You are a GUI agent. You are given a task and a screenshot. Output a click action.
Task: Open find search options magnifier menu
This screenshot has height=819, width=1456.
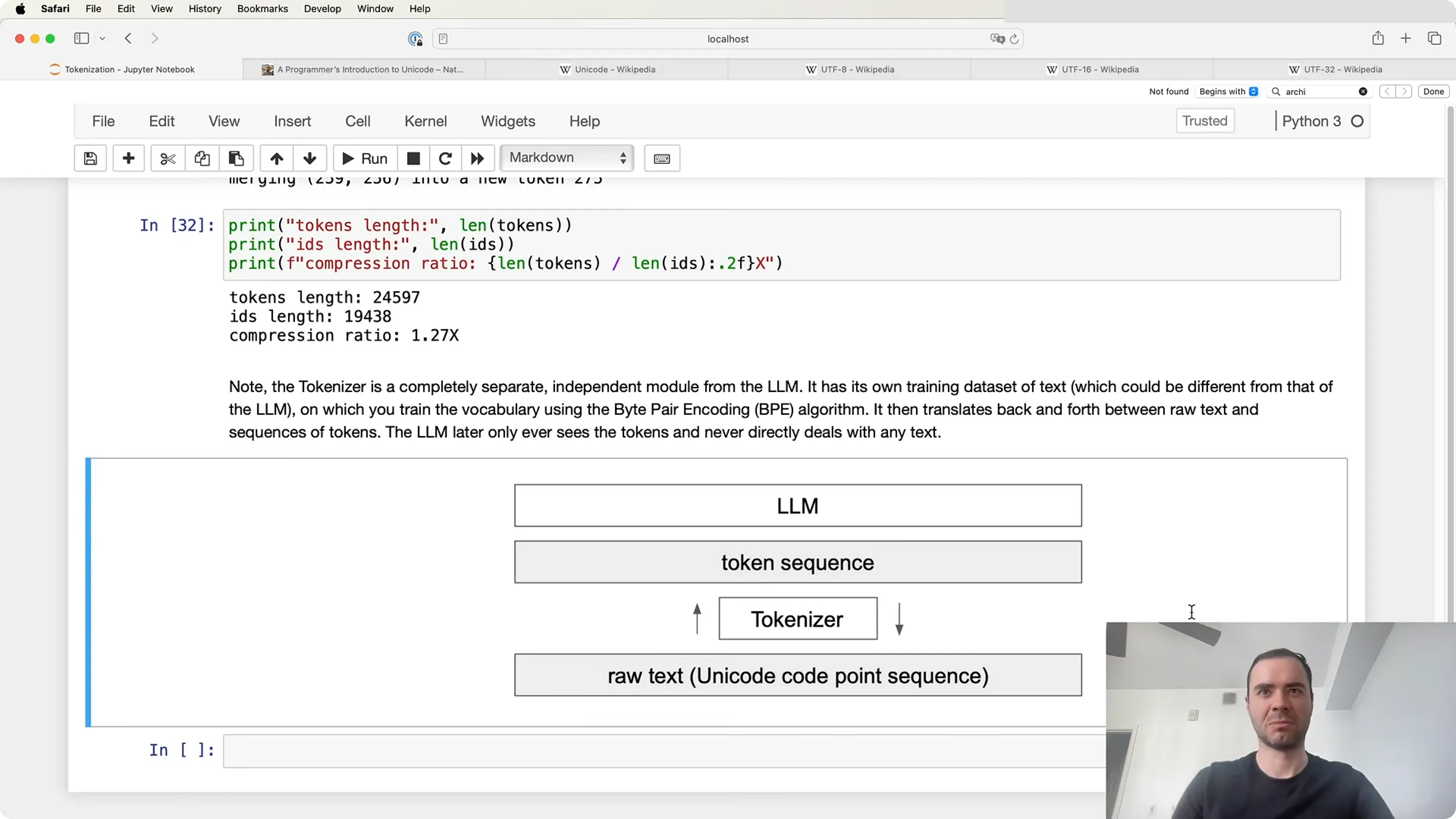(x=1276, y=92)
